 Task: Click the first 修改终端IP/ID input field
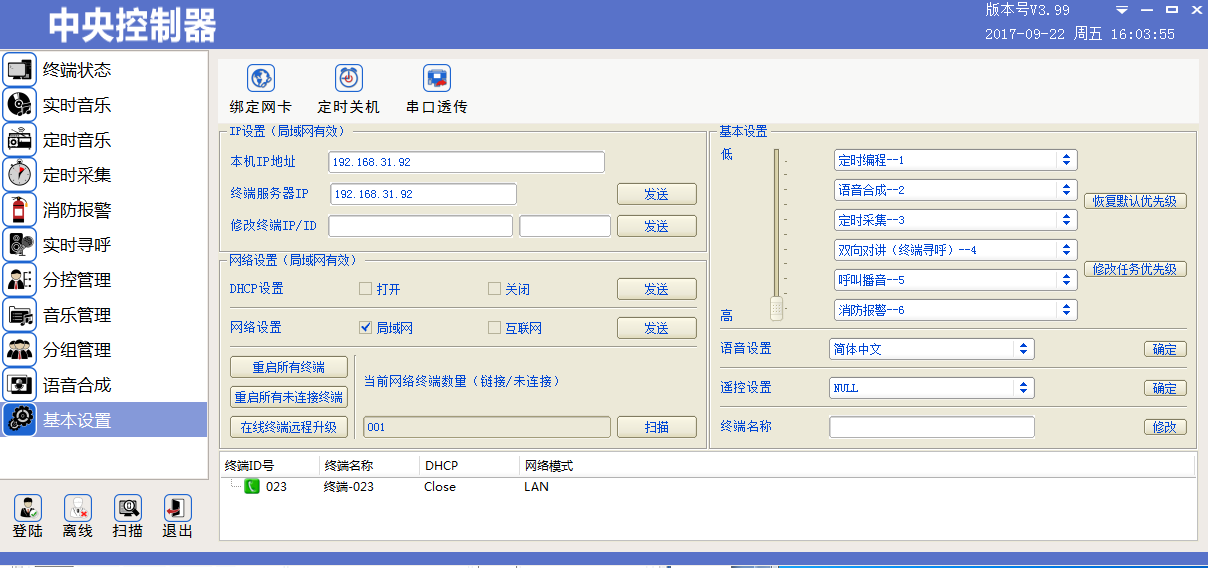coord(420,226)
